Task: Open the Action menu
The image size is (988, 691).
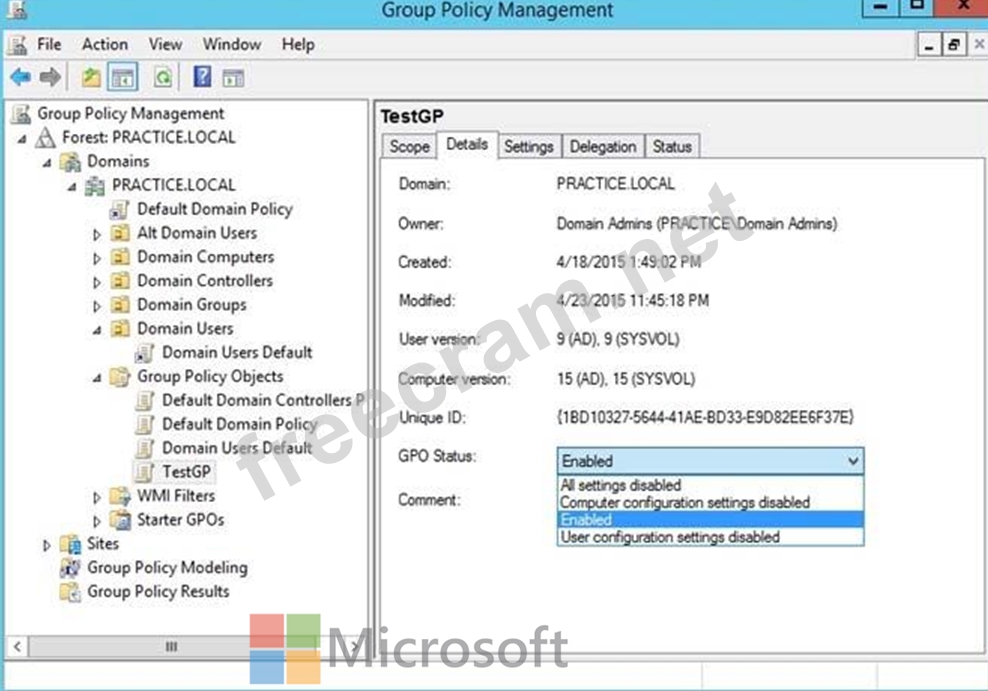Action: point(105,45)
